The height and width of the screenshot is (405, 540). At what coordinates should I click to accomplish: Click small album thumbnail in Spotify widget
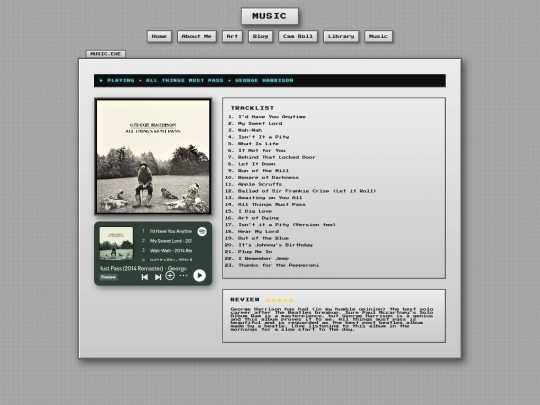116,243
